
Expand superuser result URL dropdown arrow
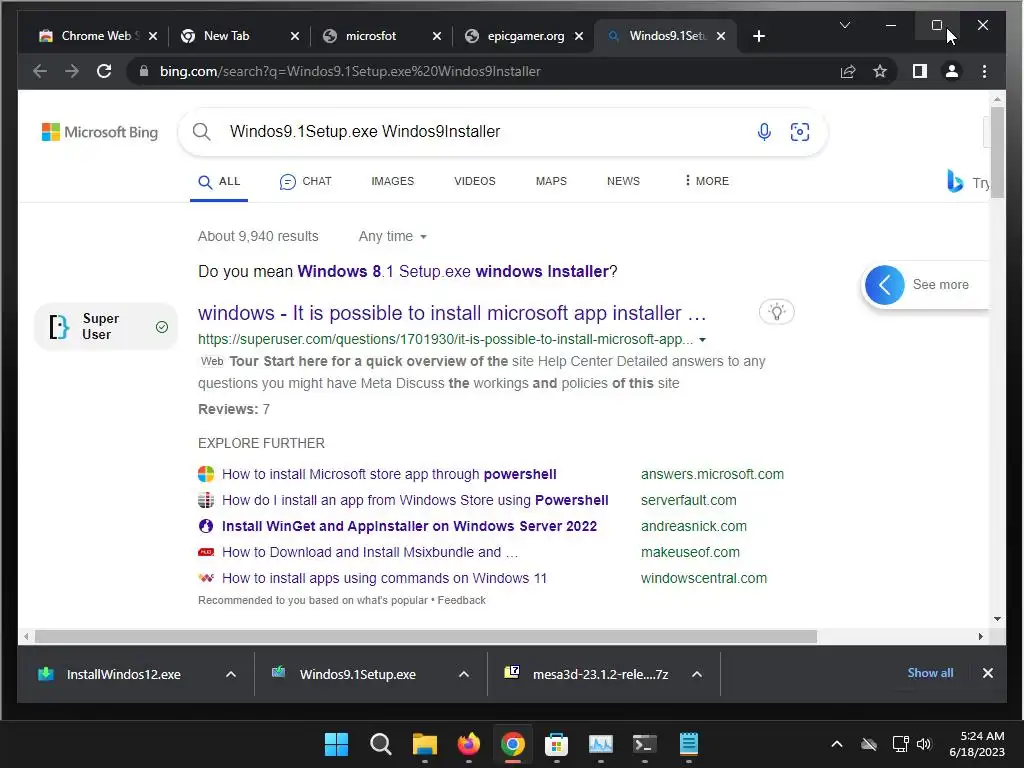(x=703, y=340)
